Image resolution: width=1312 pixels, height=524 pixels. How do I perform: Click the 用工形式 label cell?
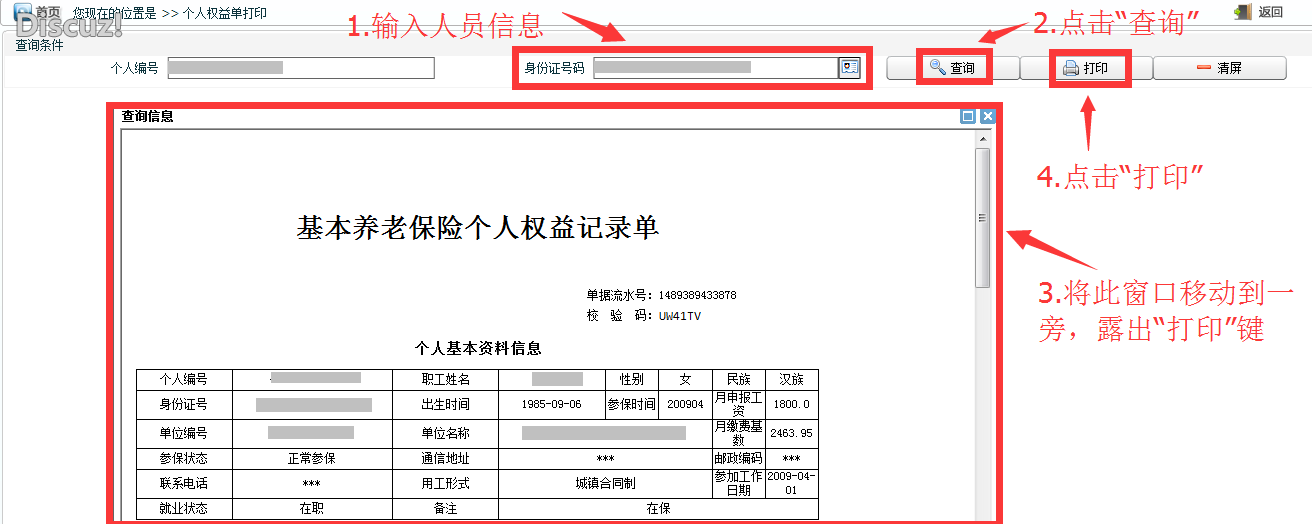click(x=445, y=482)
